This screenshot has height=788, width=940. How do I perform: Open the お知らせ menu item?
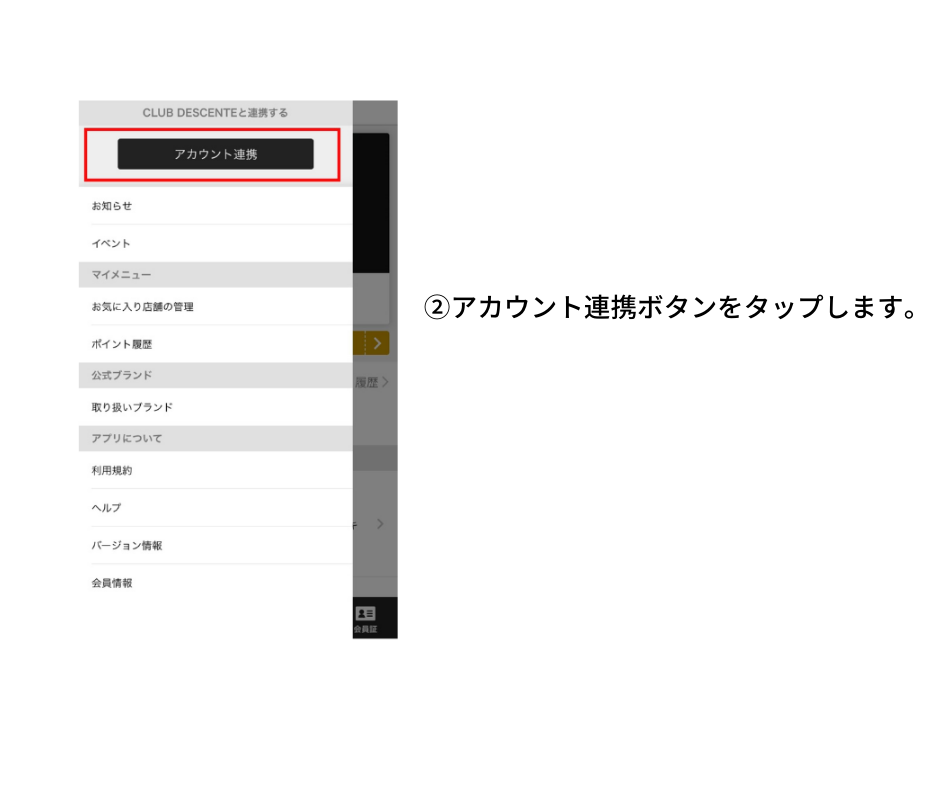[215, 206]
